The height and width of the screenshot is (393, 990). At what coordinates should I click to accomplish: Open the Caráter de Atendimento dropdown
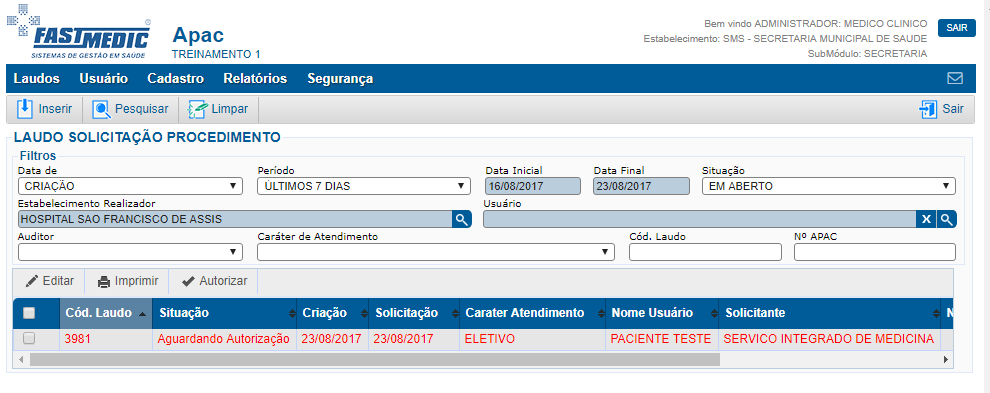[436, 251]
